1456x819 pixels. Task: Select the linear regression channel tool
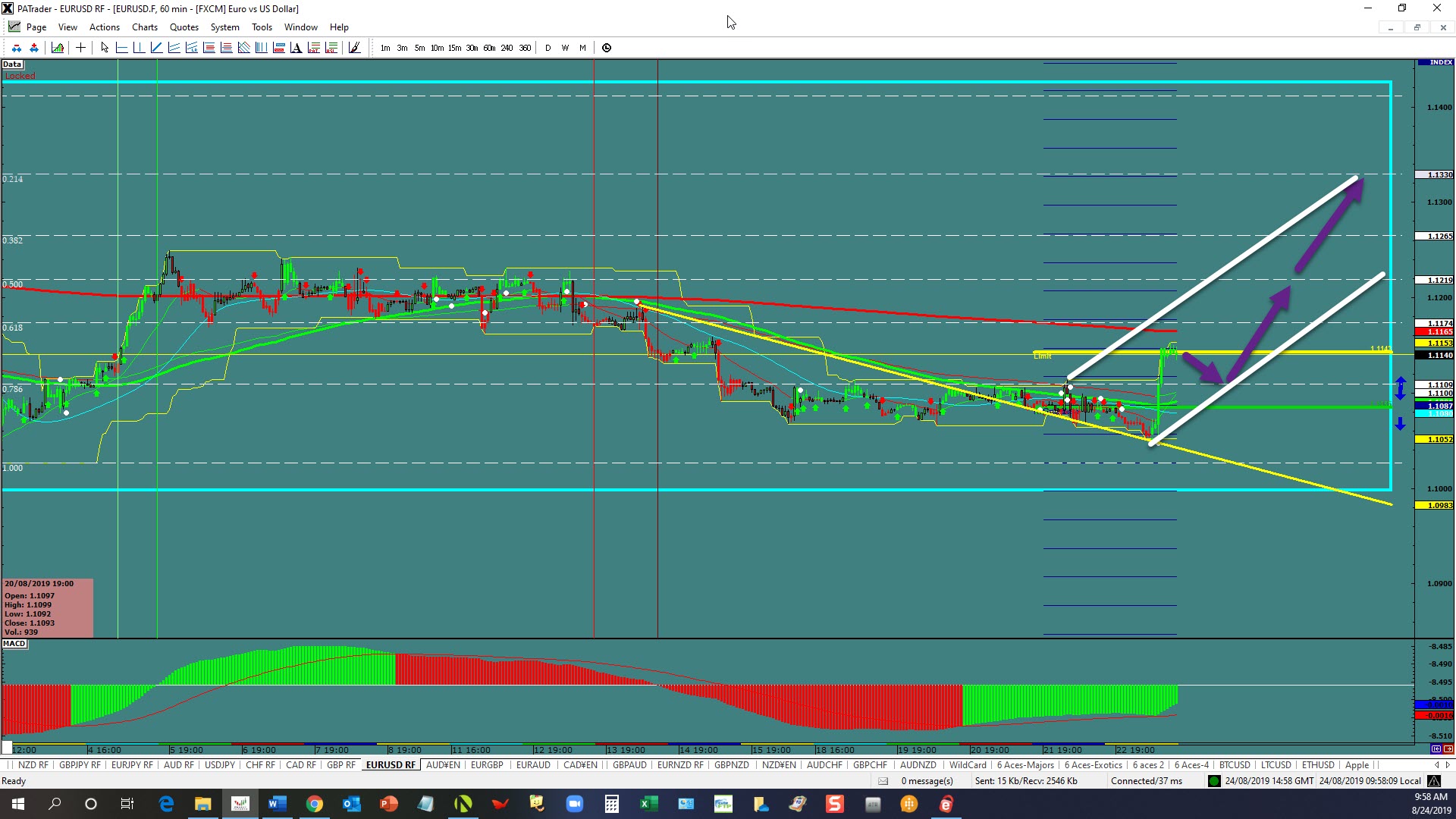(191, 48)
